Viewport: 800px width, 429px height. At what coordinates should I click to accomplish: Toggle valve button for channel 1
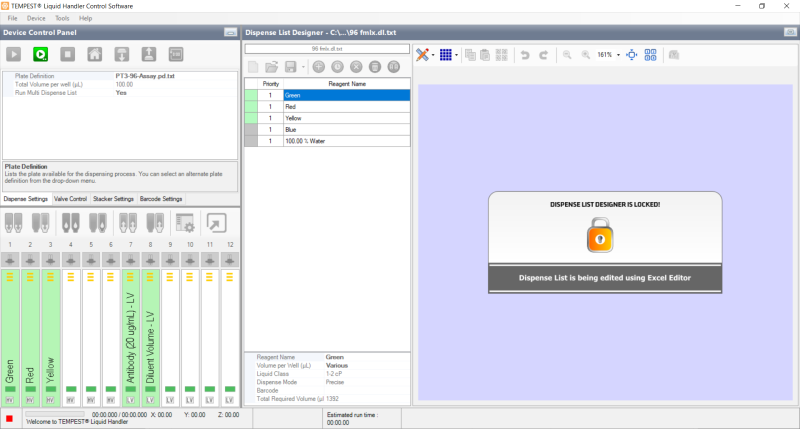pyautogui.click(x=10, y=260)
